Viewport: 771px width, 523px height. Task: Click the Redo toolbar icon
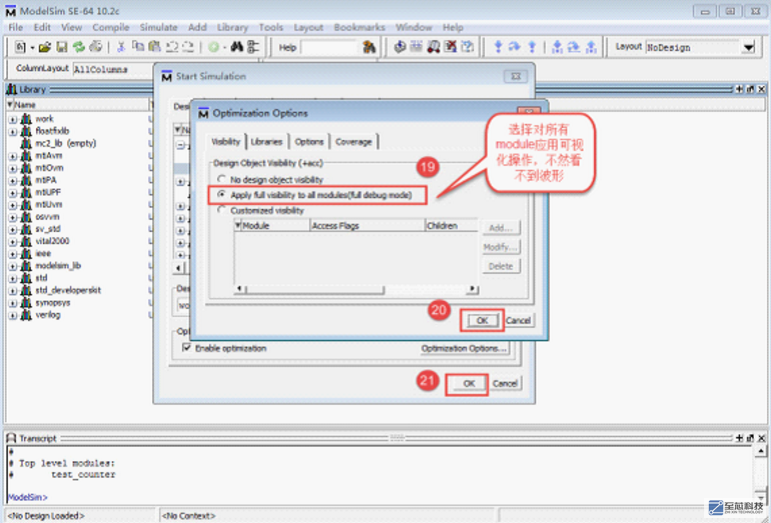click(188, 47)
